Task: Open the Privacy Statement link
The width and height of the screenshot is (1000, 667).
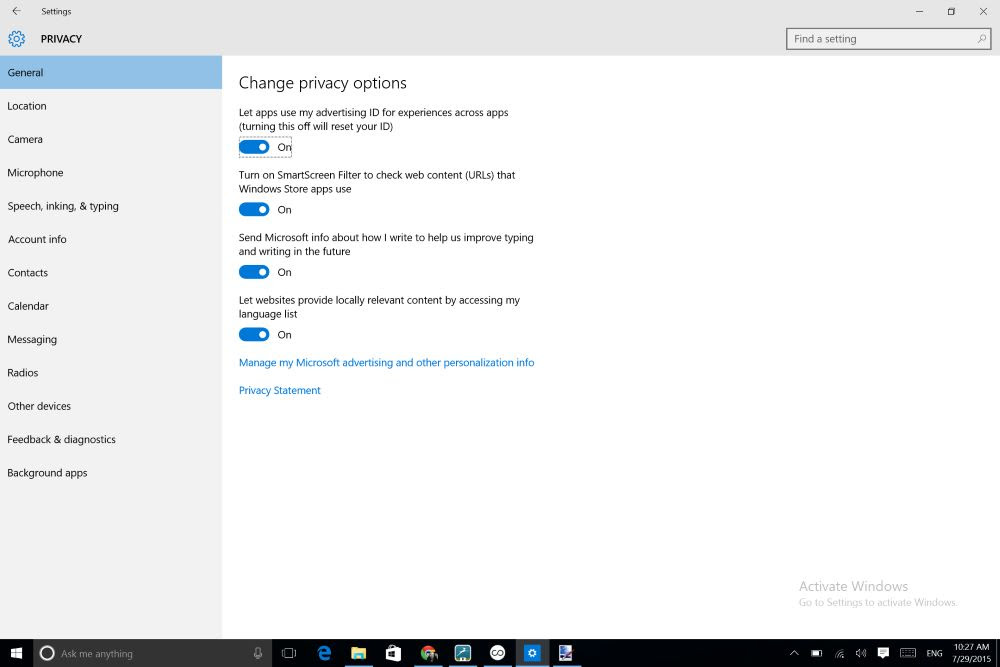Action: pyautogui.click(x=279, y=390)
